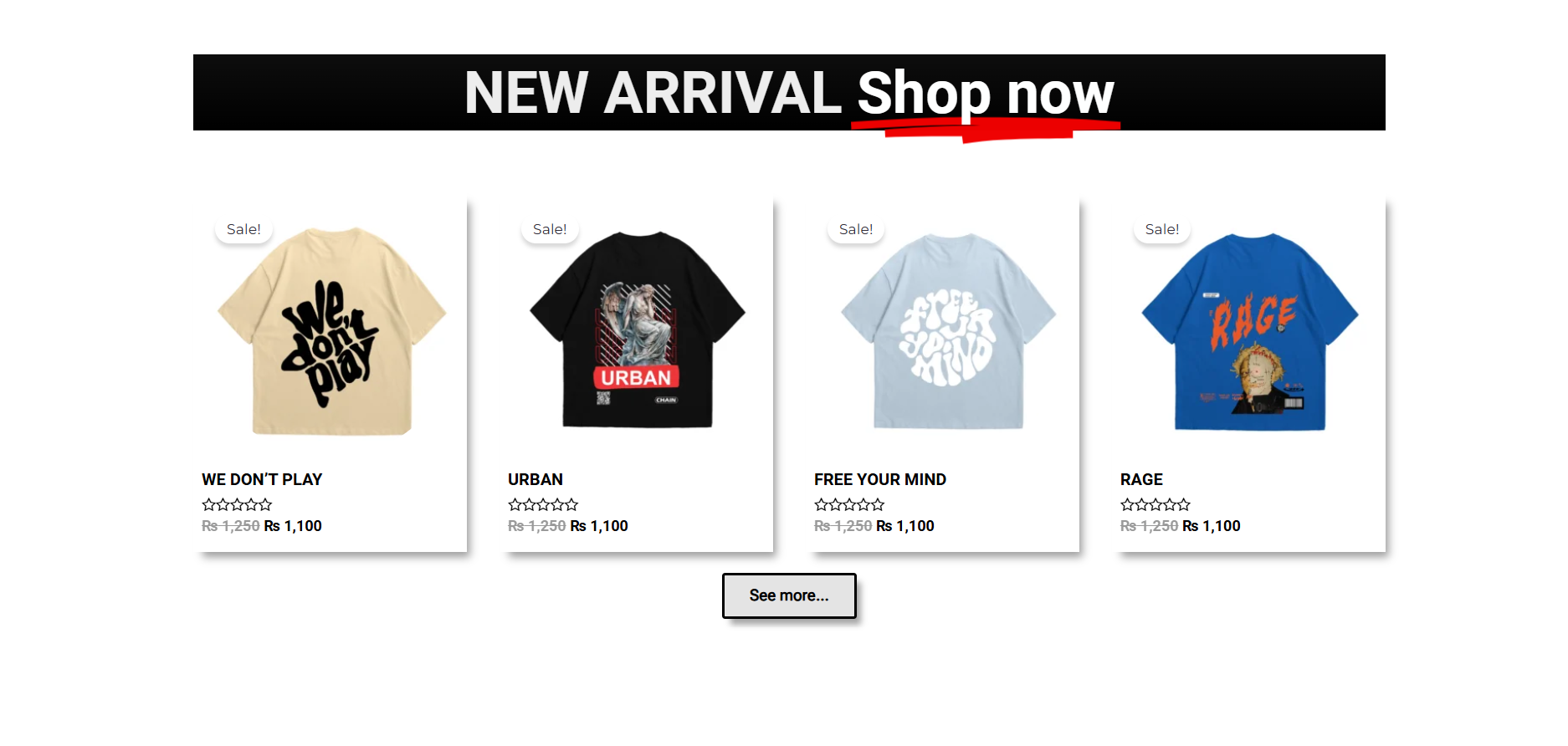
Task: Click Sale! badge on FREE YOUR MIND shirt
Action: [856, 229]
